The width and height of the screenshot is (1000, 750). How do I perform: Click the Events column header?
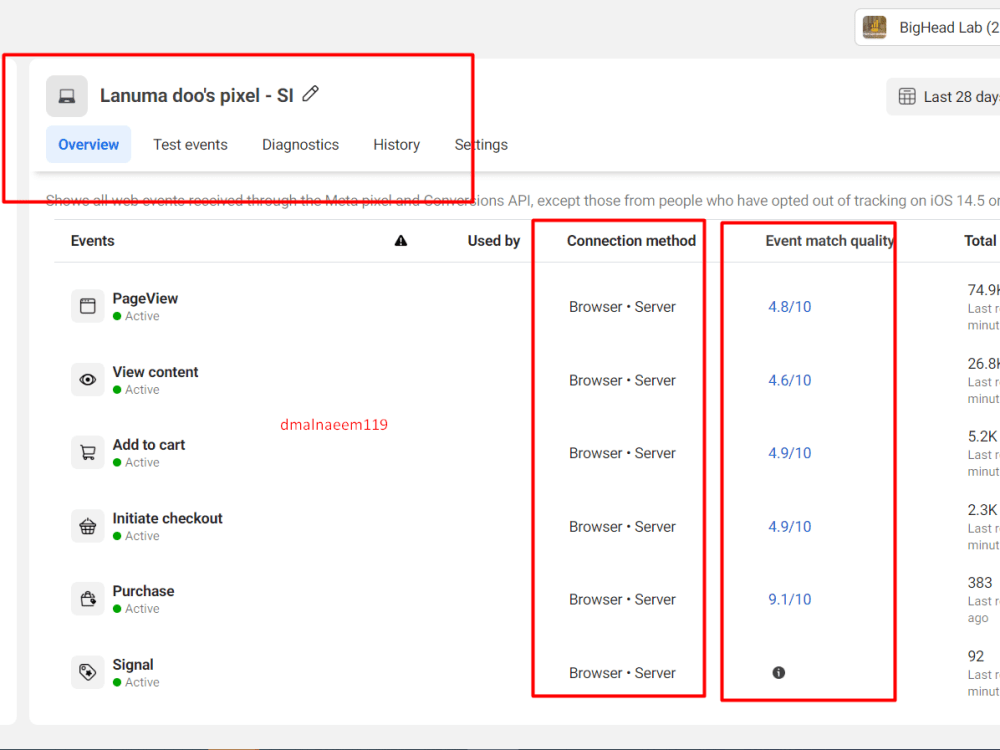click(92, 240)
